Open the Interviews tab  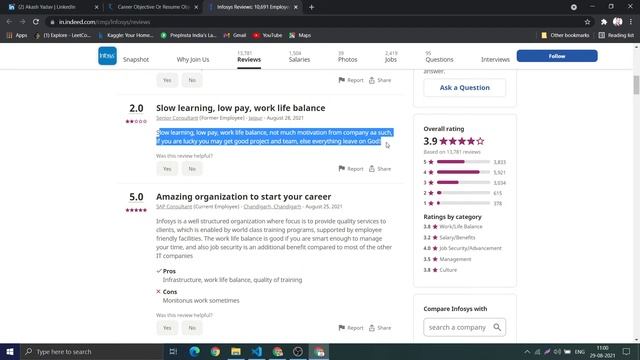495,60
